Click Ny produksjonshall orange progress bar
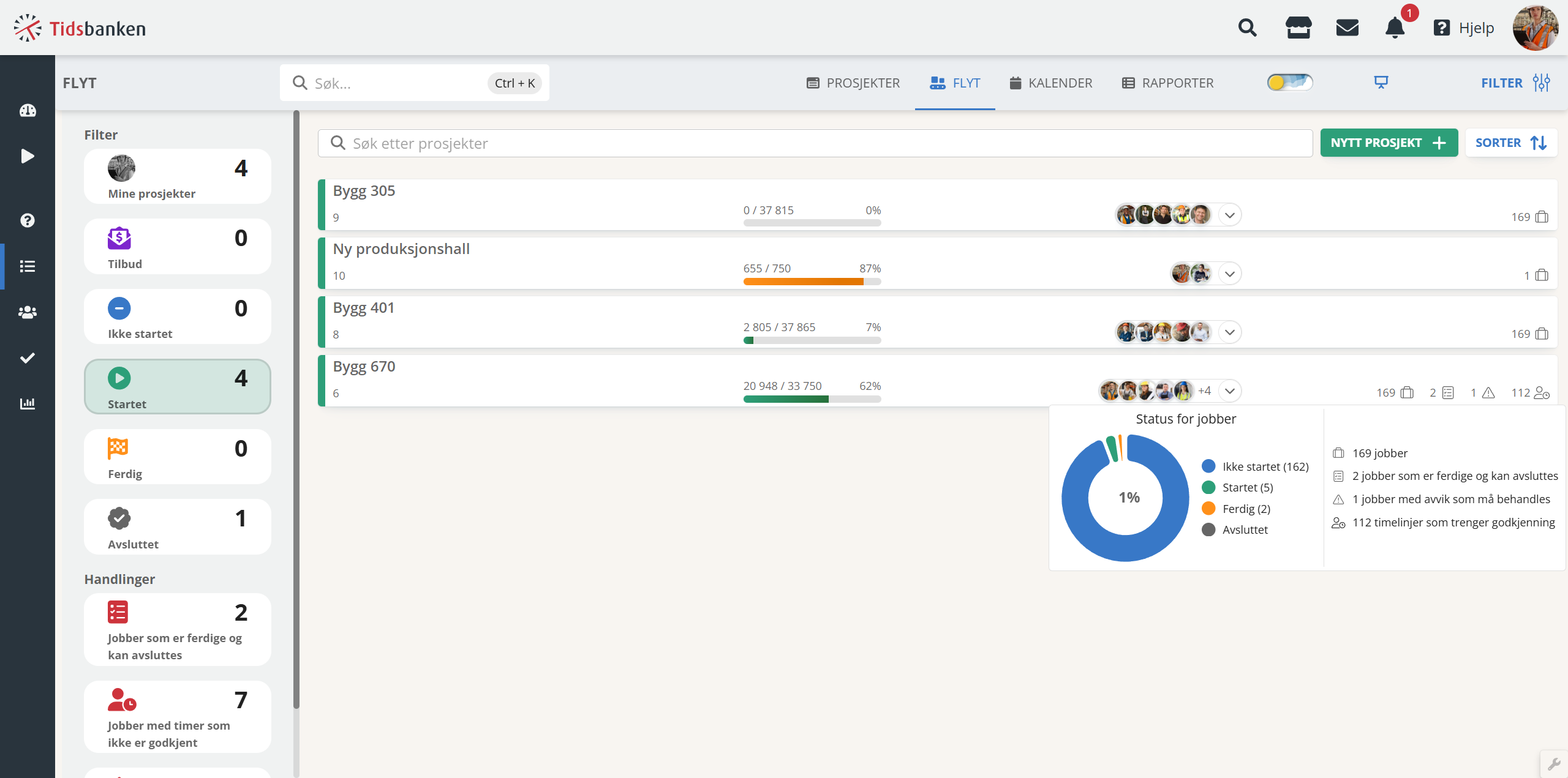The width and height of the screenshot is (1568, 778). point(812,282)
